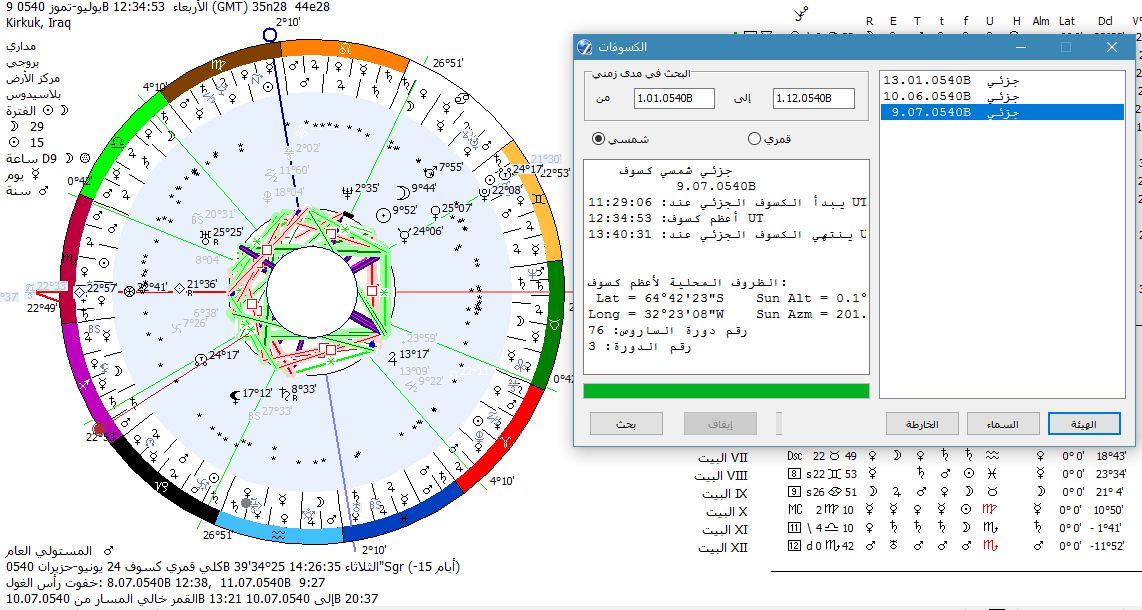Select the Gemini glyph on the yellow band
Viewport: 1142px width, 610px height.
pyautogui.click(x=540, y=199)
